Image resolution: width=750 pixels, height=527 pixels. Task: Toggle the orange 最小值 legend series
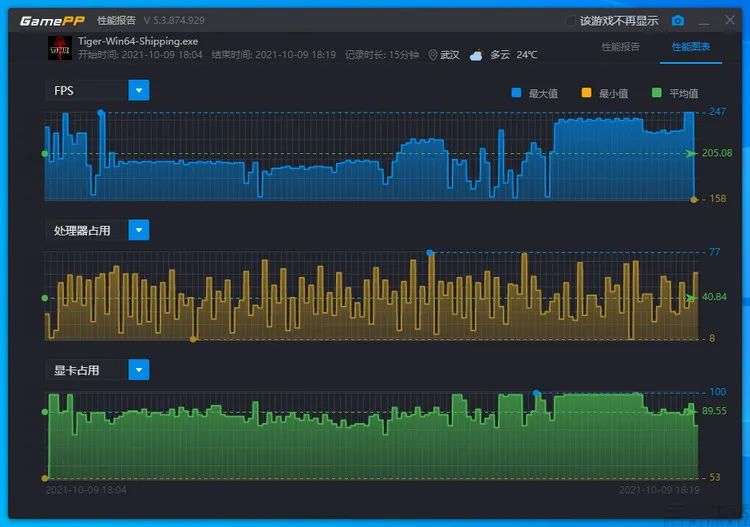click(587, 93)
